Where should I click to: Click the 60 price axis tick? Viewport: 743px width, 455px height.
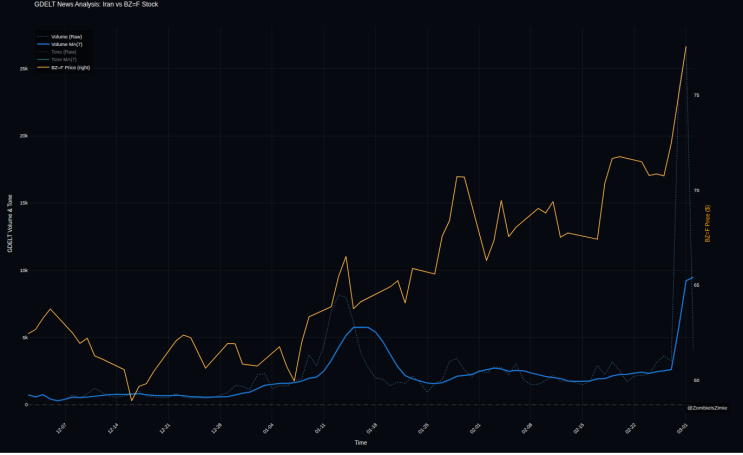(696, 380)
